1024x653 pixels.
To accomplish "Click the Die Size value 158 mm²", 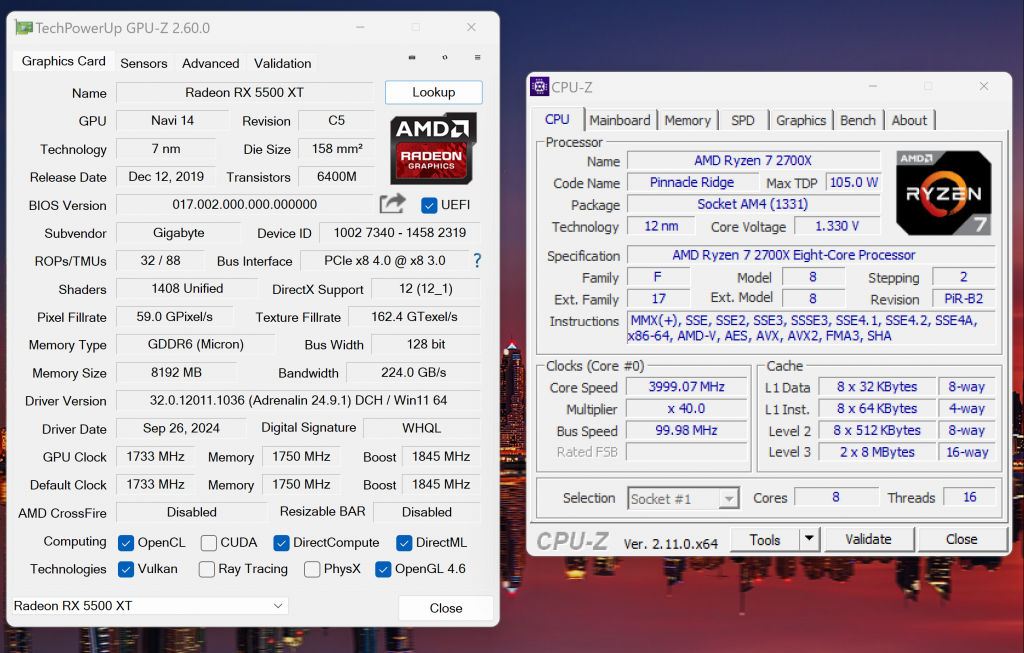I will click(x=337, y=149).
